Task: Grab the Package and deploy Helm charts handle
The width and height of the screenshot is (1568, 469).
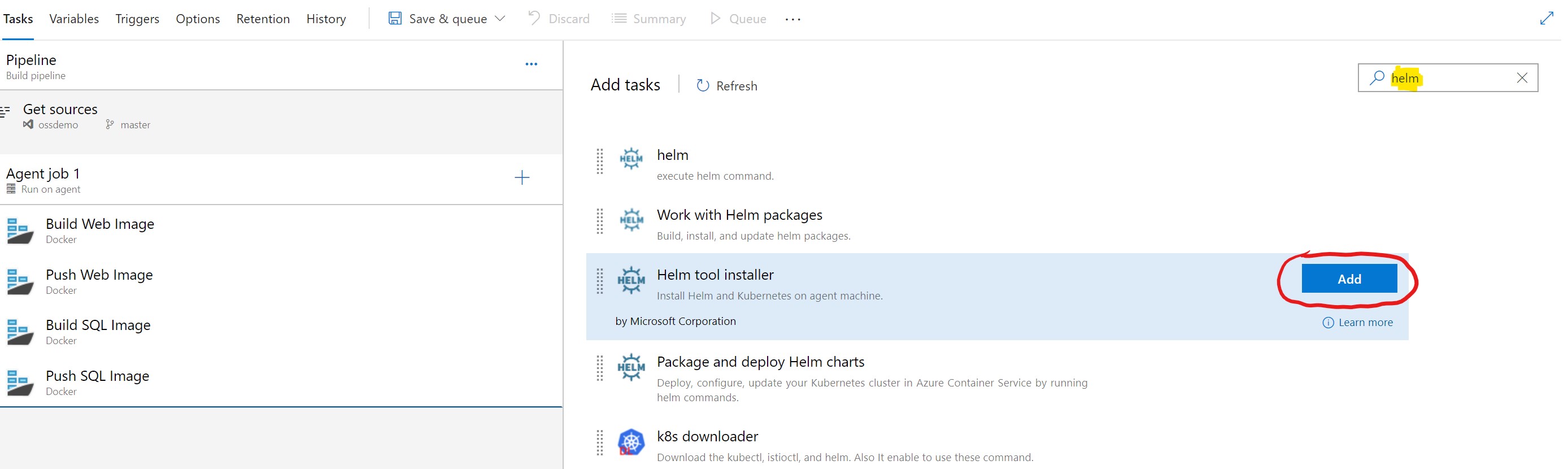Action: tap(600, 368)
